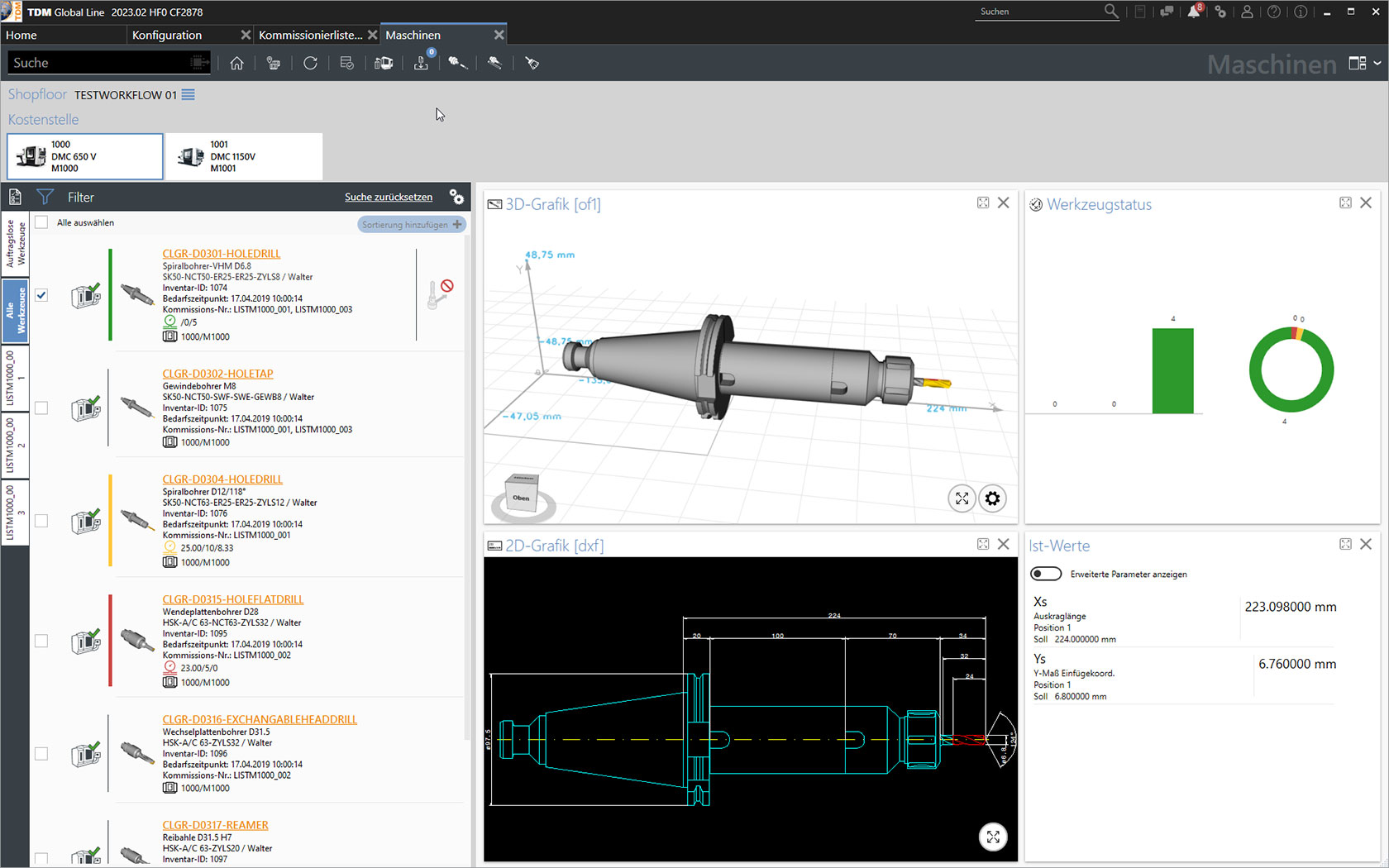Select cost center 1000 DMC 650 V
Image resolution: width=1389 pixels, height=868 pixels.
[85, 156]
